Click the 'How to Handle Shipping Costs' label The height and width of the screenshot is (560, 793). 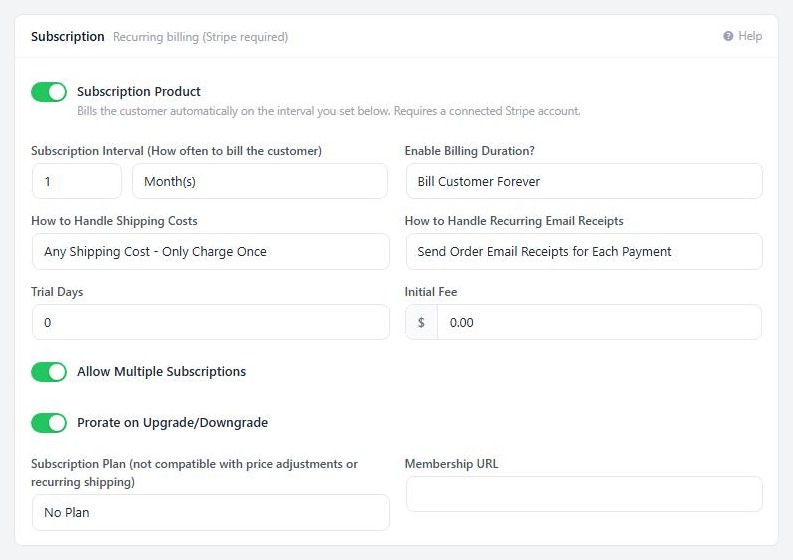[114, 221]
